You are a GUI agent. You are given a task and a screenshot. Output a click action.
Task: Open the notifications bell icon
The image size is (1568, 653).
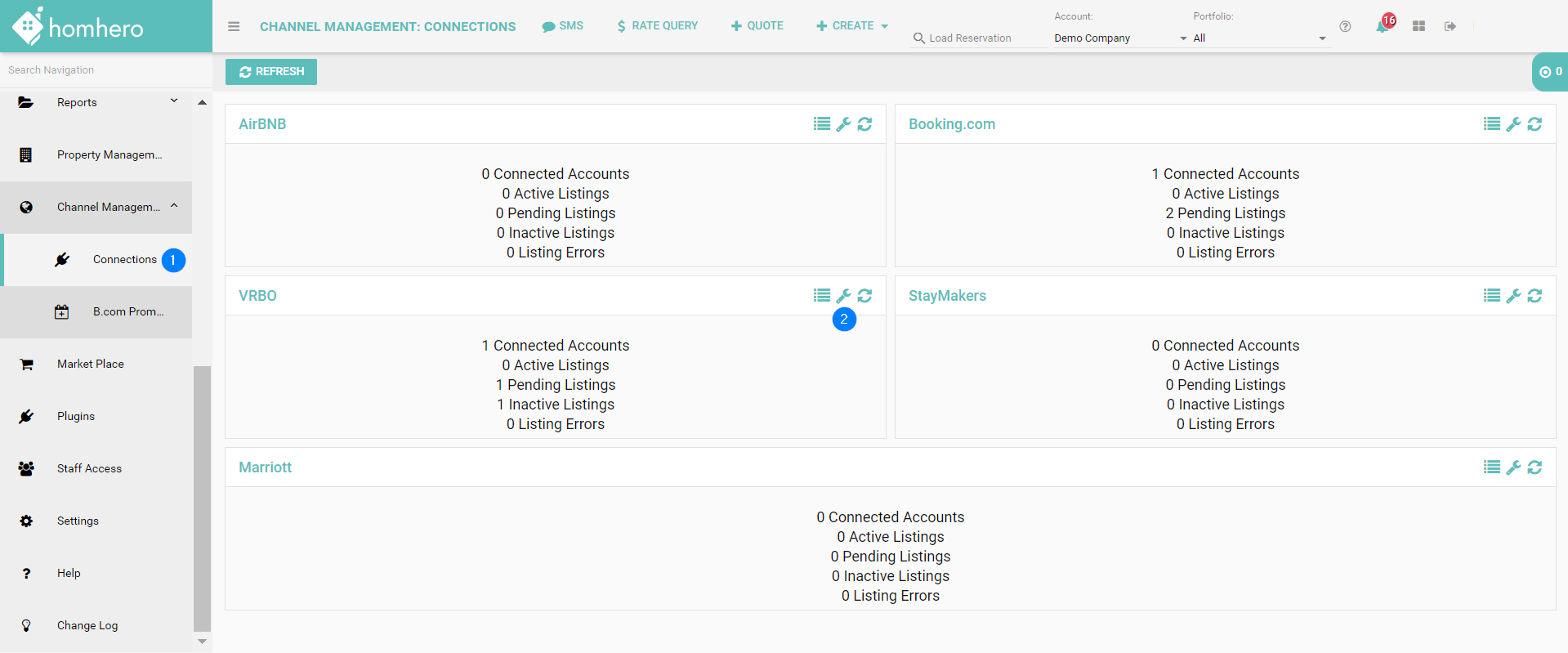[x=1383, y=27]
